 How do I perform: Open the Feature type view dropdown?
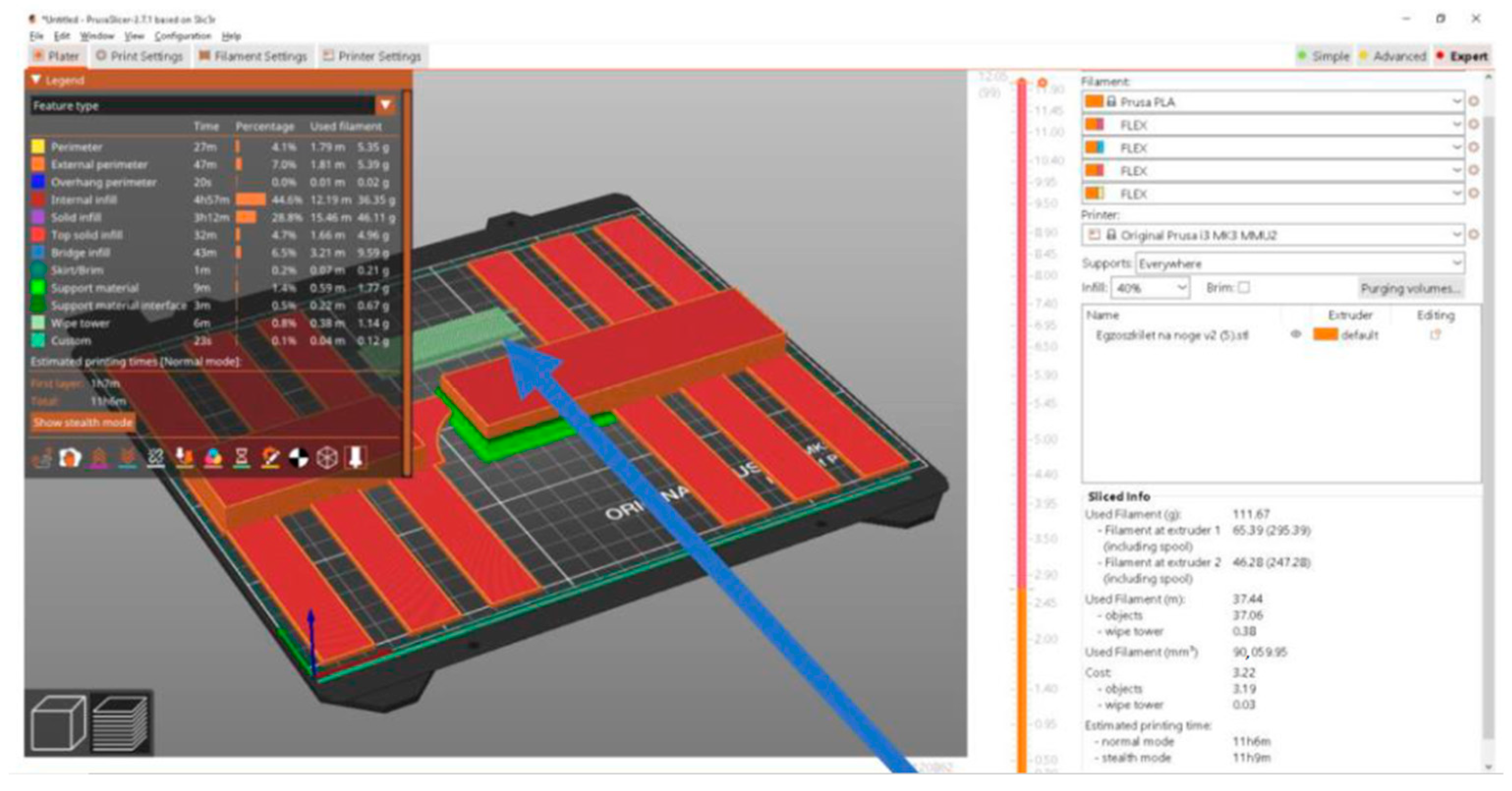point(386,105)
